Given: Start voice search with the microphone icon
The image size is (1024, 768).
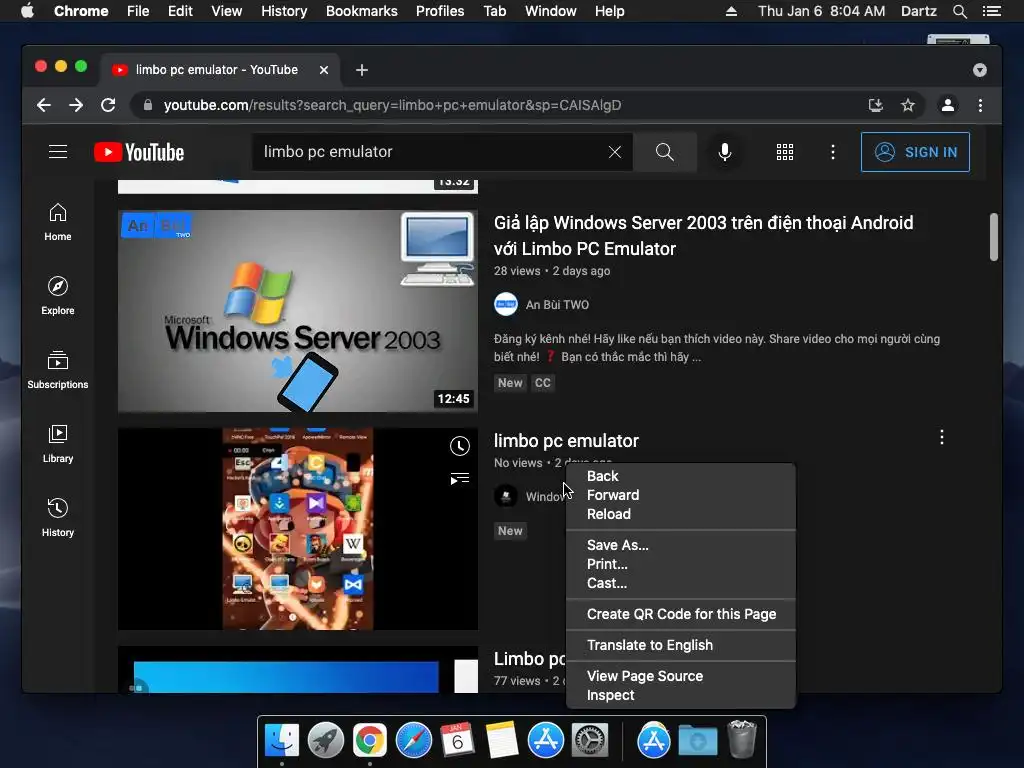Looking at the screenshot, I should (x=725, y=152).
